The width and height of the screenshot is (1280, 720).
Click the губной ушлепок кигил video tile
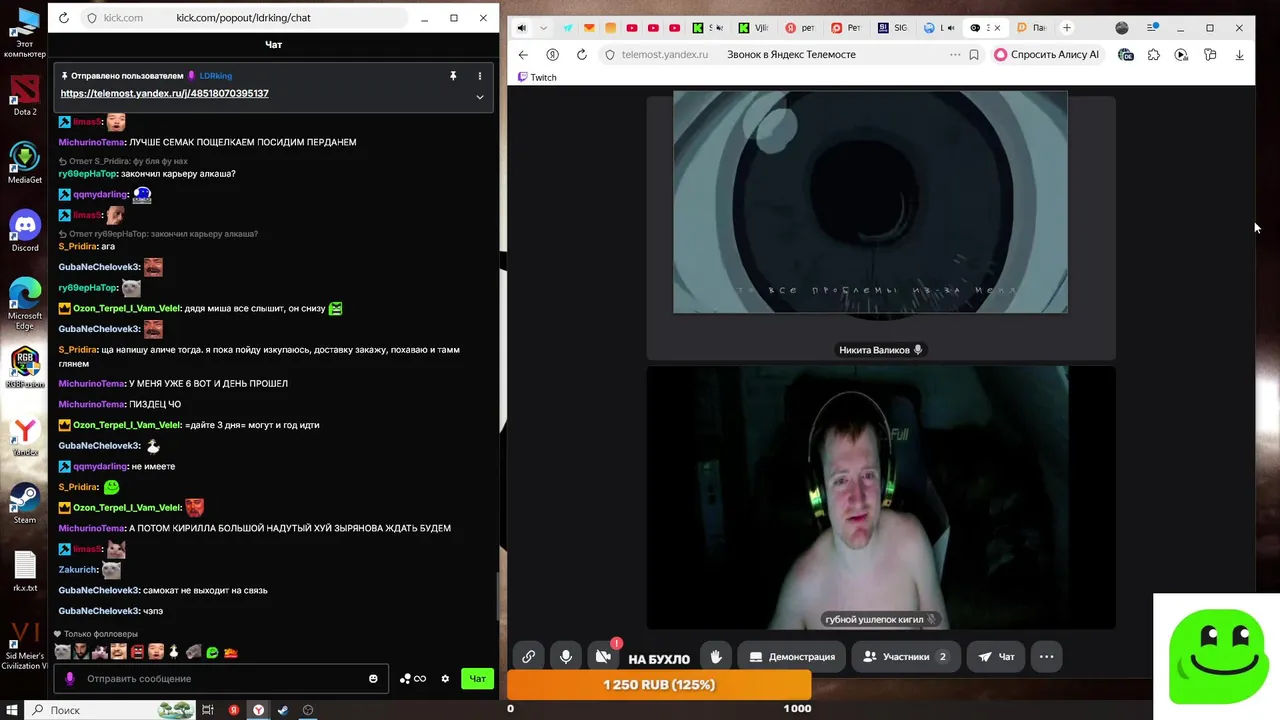pyautogui.click(x=880, y=498)
